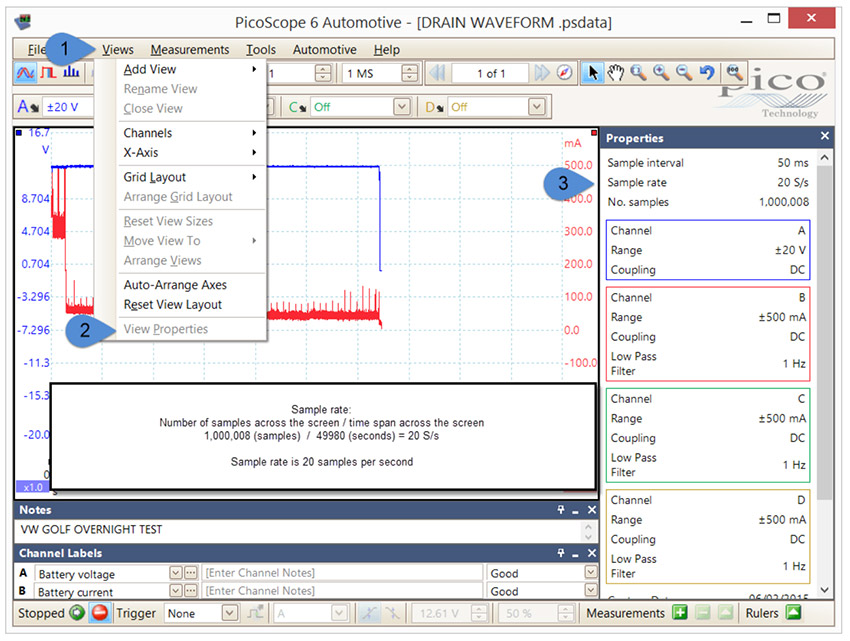Add a measurement with green plus
This screenshot has height=641, width=850.
(x=679, y=613)
